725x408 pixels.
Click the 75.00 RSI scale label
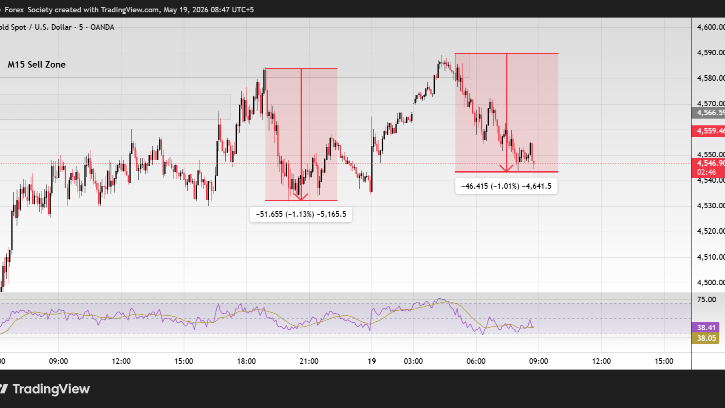tap(707, 300)
